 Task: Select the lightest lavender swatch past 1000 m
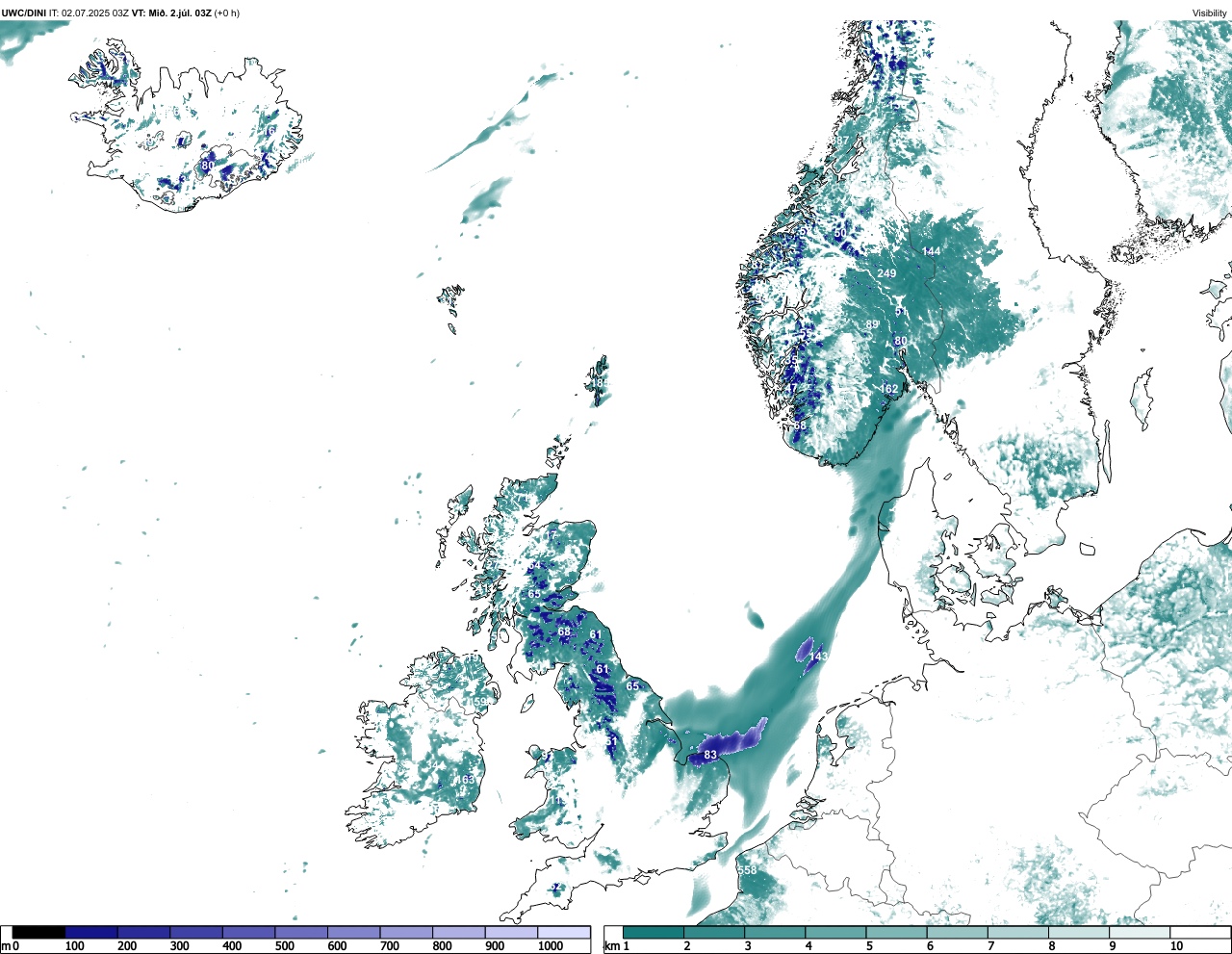(x=564, y=932)
